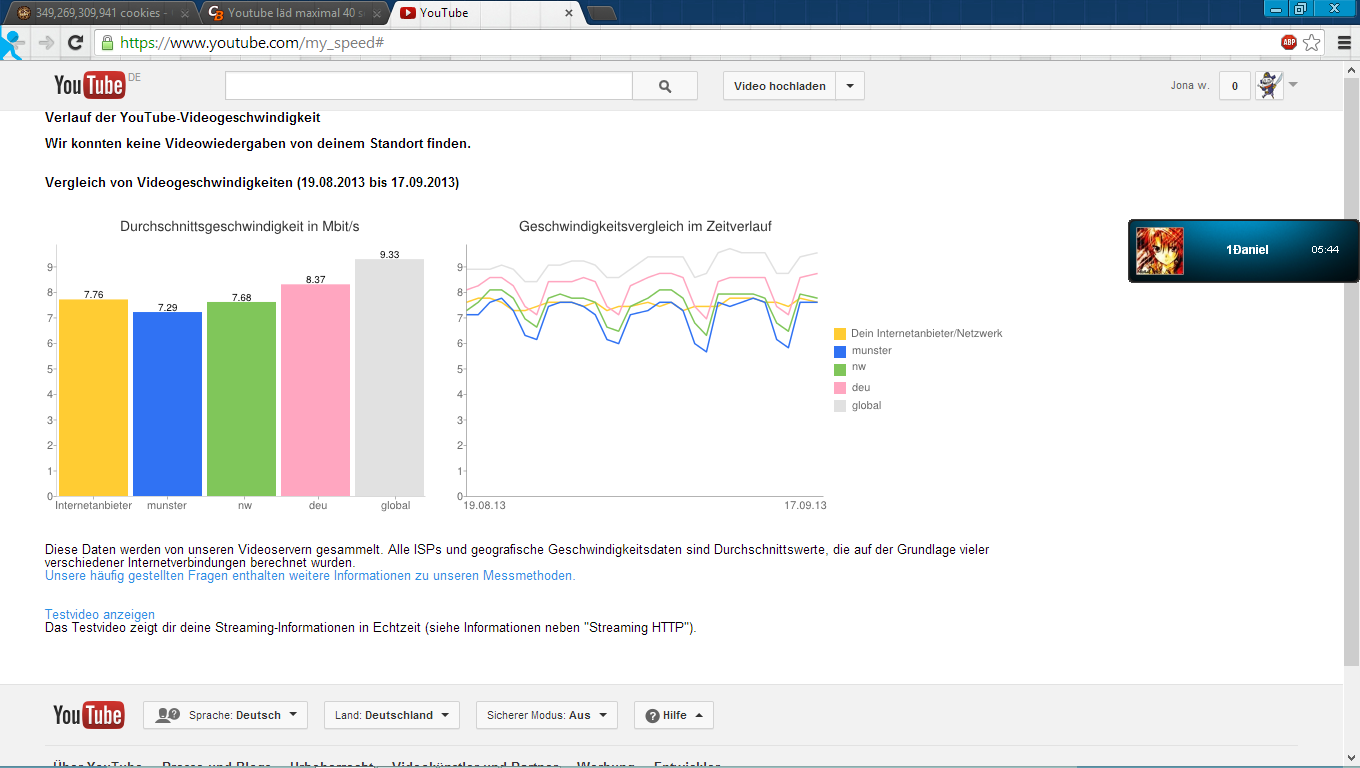The width and height of the screenshot is (1360, 768).
Task: Open a new browser tab
Action: (601, 13)
